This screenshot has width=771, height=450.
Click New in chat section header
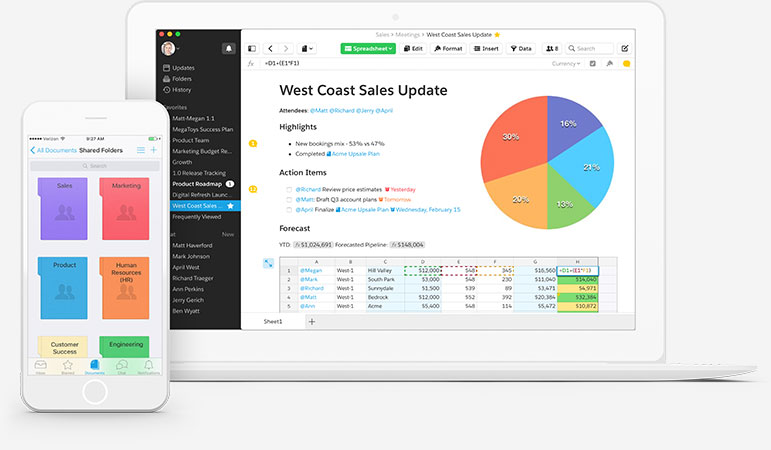[x=228, y=234]
